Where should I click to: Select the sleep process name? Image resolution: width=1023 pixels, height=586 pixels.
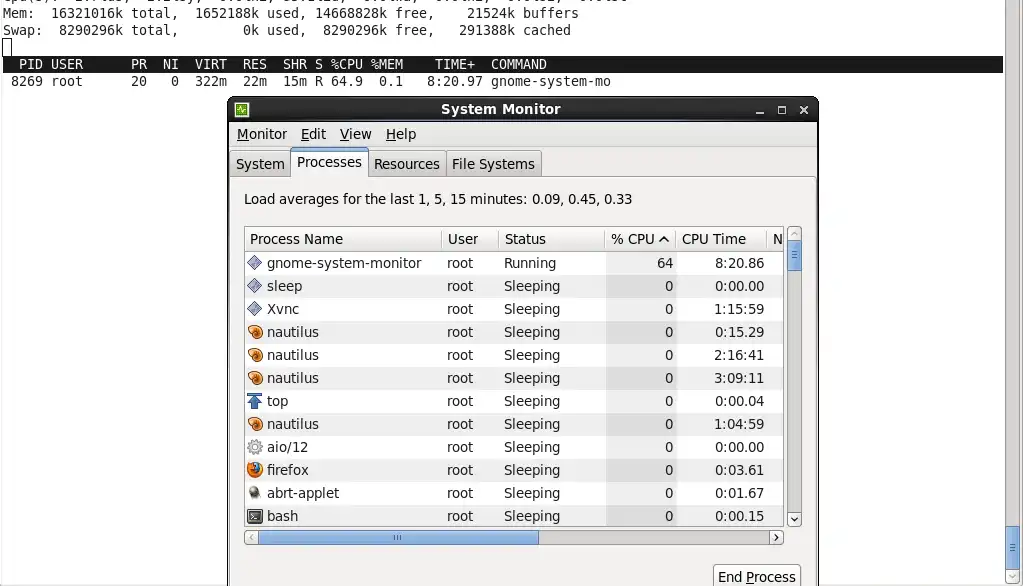tap(284, 286)
